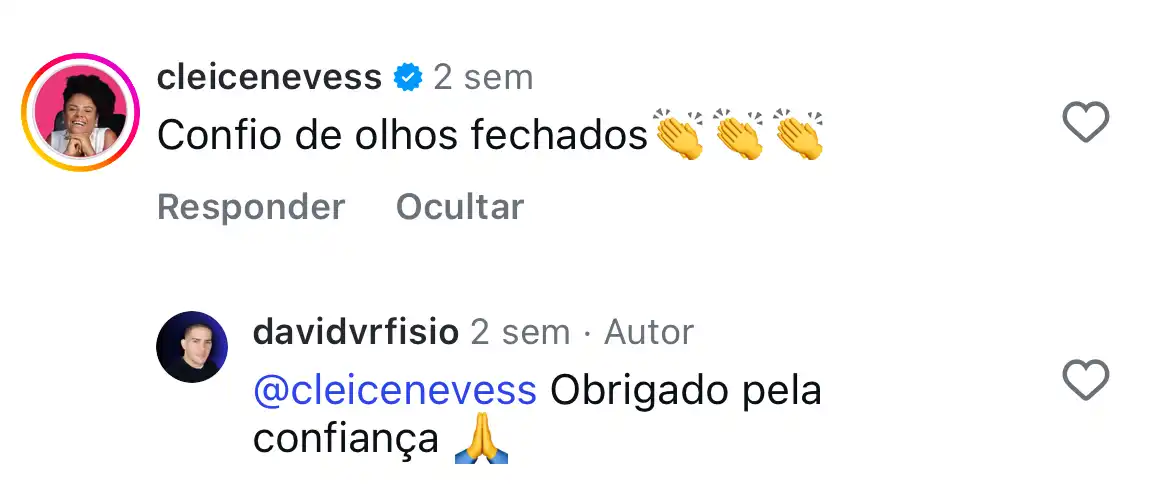Screen dimensions: 1170x487
Task: Click the comment text 'Confio de olhos fechados'
Action: coord(403,136)
